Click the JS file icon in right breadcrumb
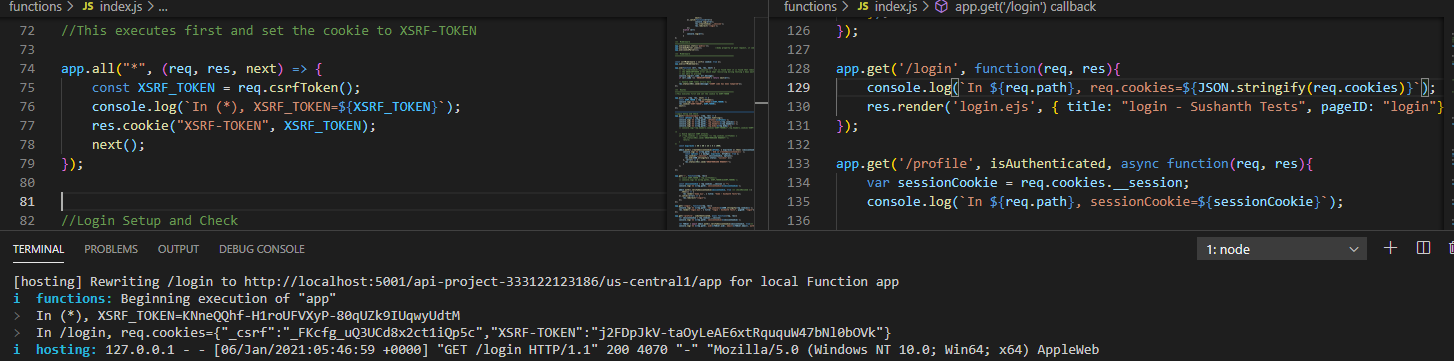Viewport: 1454px width, 361px height. [864, 7]
